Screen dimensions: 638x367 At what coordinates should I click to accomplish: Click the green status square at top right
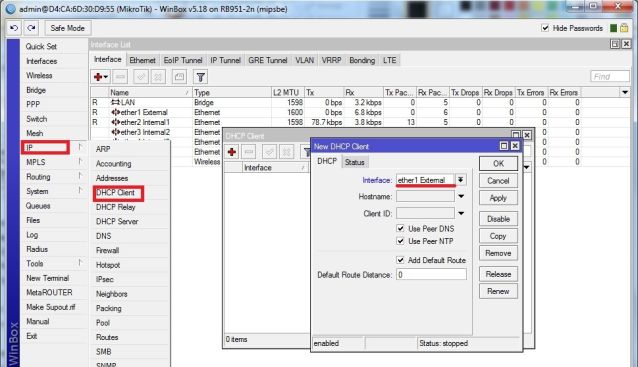click(x=614, y=28)
